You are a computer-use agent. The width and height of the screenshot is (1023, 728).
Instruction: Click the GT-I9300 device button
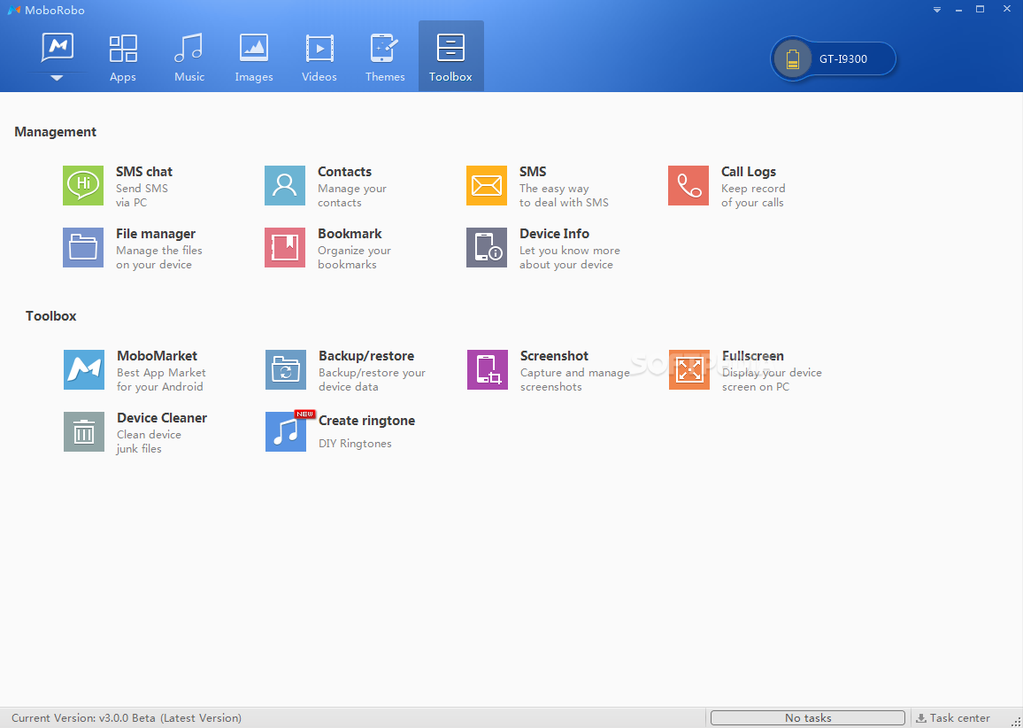pyautogui.click(x=834, y=59)
